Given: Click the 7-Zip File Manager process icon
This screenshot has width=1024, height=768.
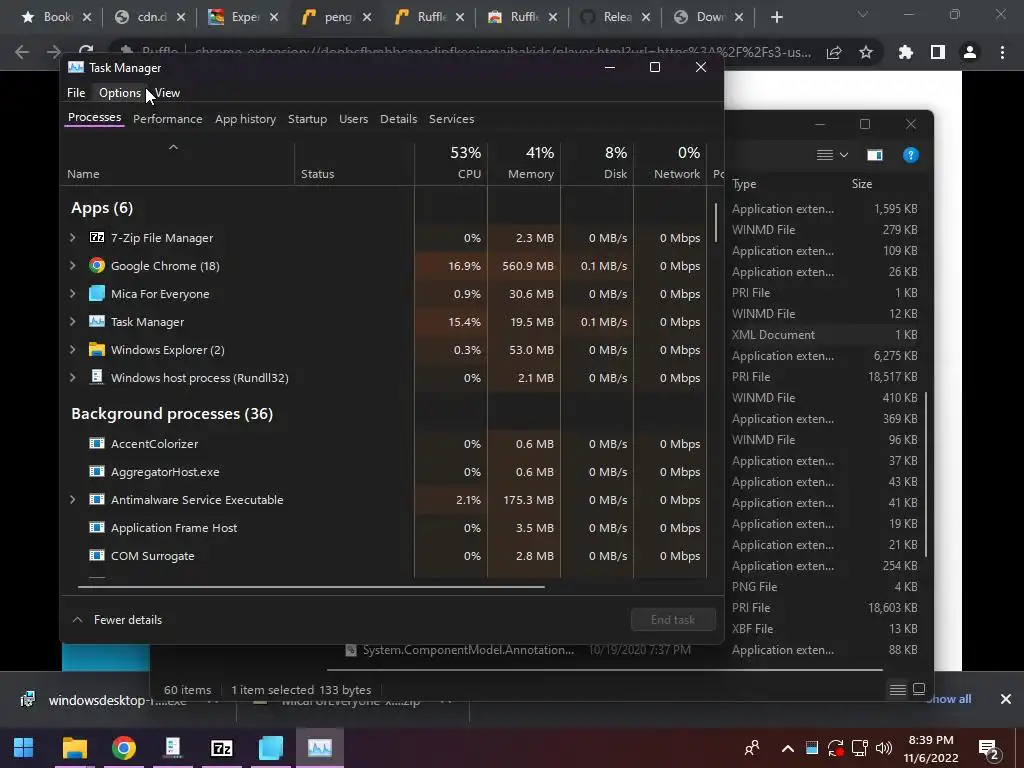Looking at the screenshot, I should click(97, 237).
